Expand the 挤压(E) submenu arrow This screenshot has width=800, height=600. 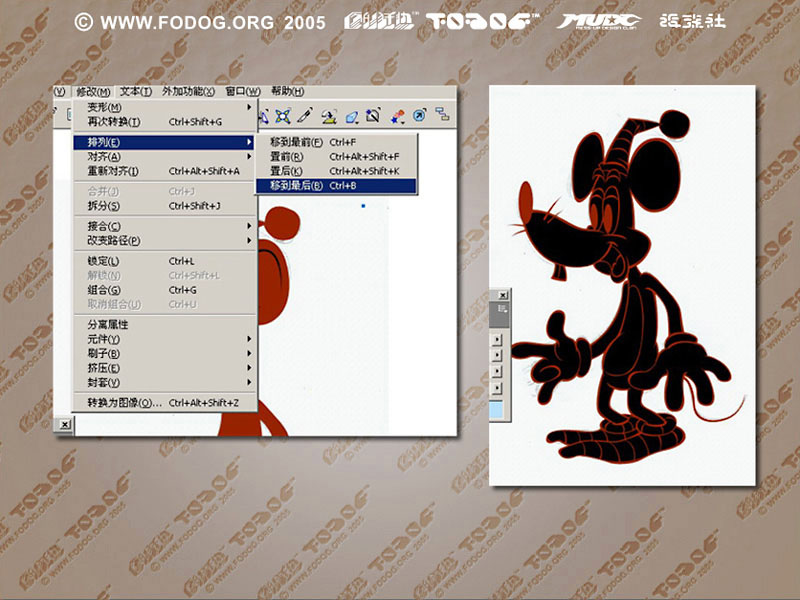click(x=249, y=367)
